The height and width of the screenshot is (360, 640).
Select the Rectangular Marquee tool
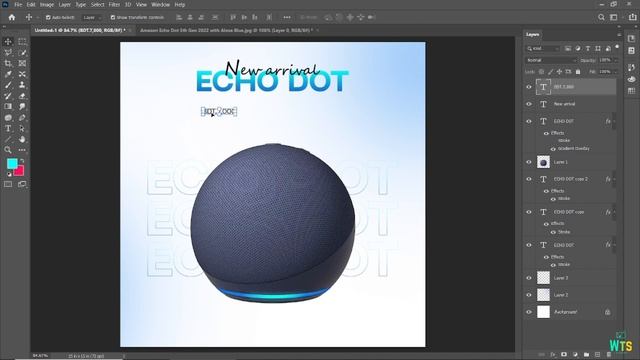(22, 42)
